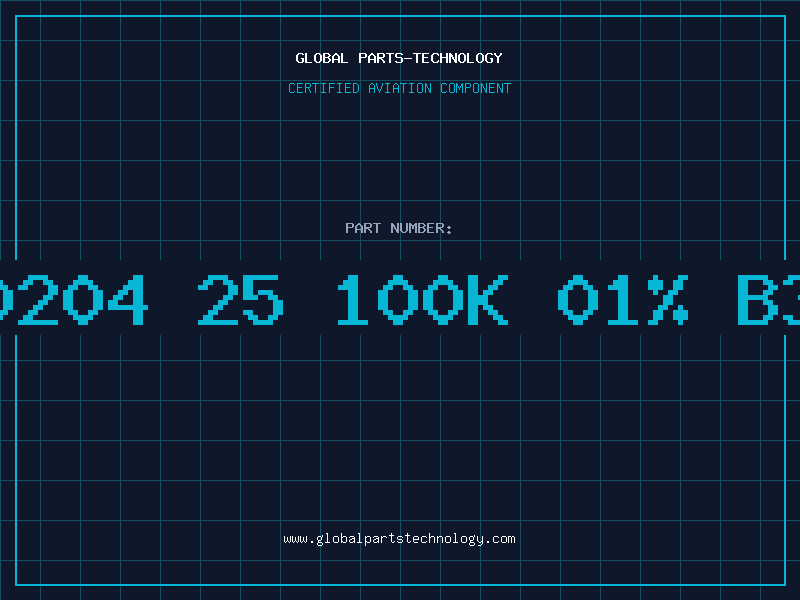Click the large letter B near right edge
800x600 pixels.
[758, 300]
